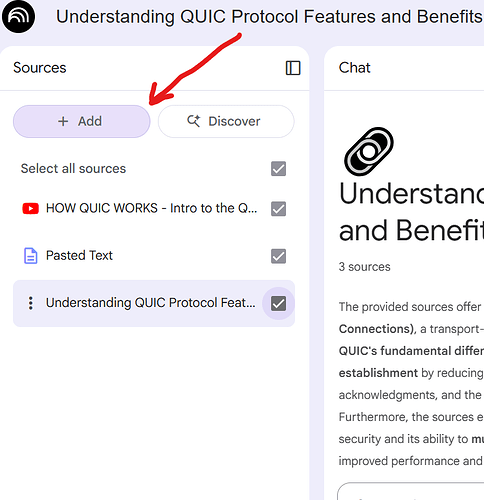The height and width of the screenshot is (500, 484).
Task: Click the Discover sources button
Action: (226, 121)
